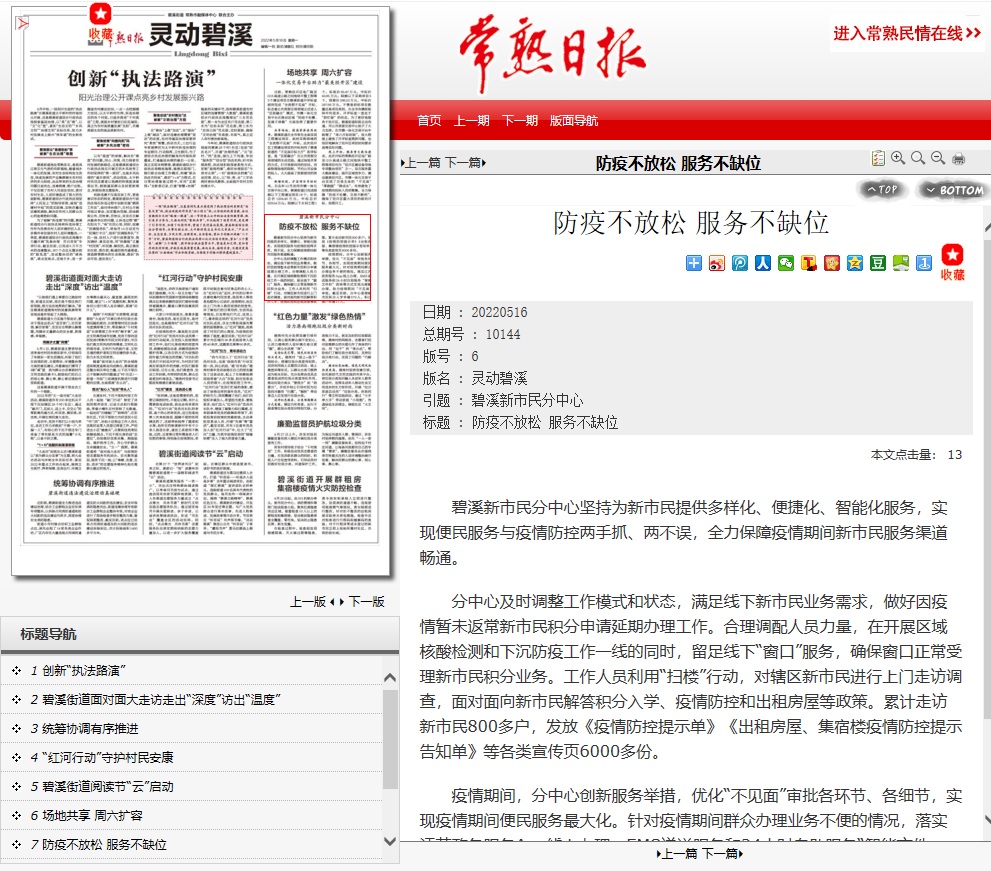Viewport: 991px width, 871px height.
Task: Open 进入常熟民情在线 link
Action: [907, 33]
